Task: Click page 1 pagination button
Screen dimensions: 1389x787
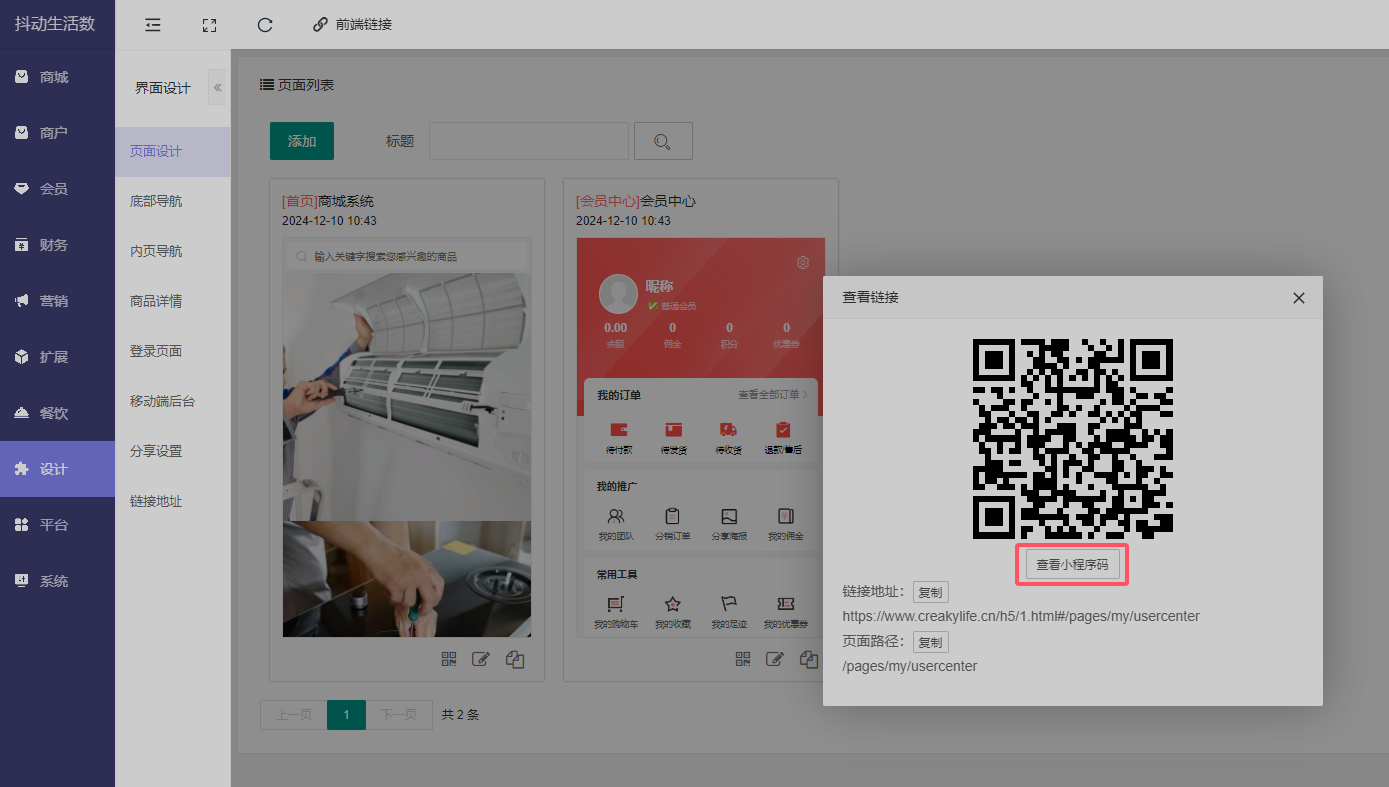Action: click(x=346, y=715)
